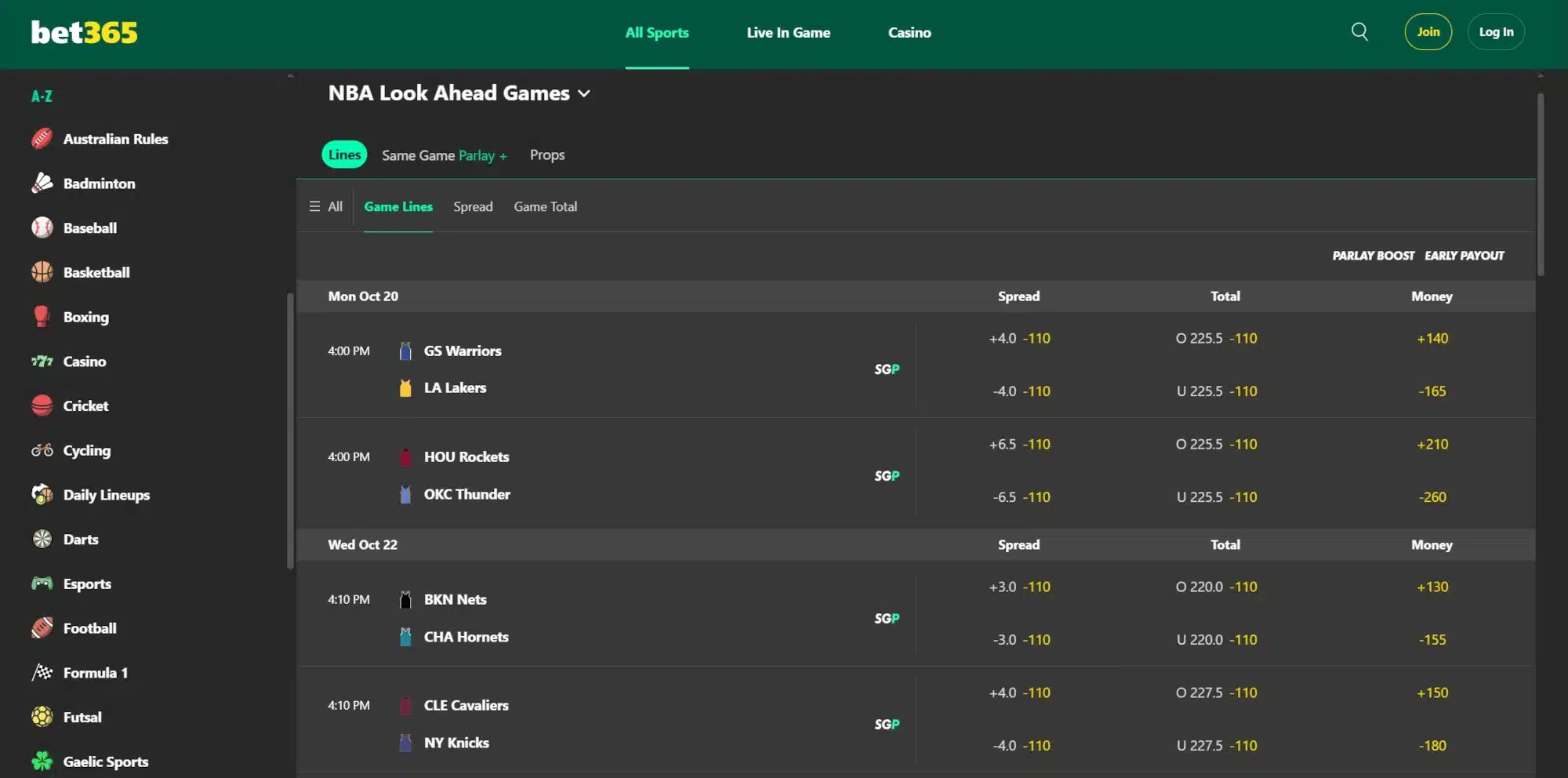This screenshot has width=1568, height=778.
Task: Select Gaelic Sports shamrock icon
Action: point(42,762)
